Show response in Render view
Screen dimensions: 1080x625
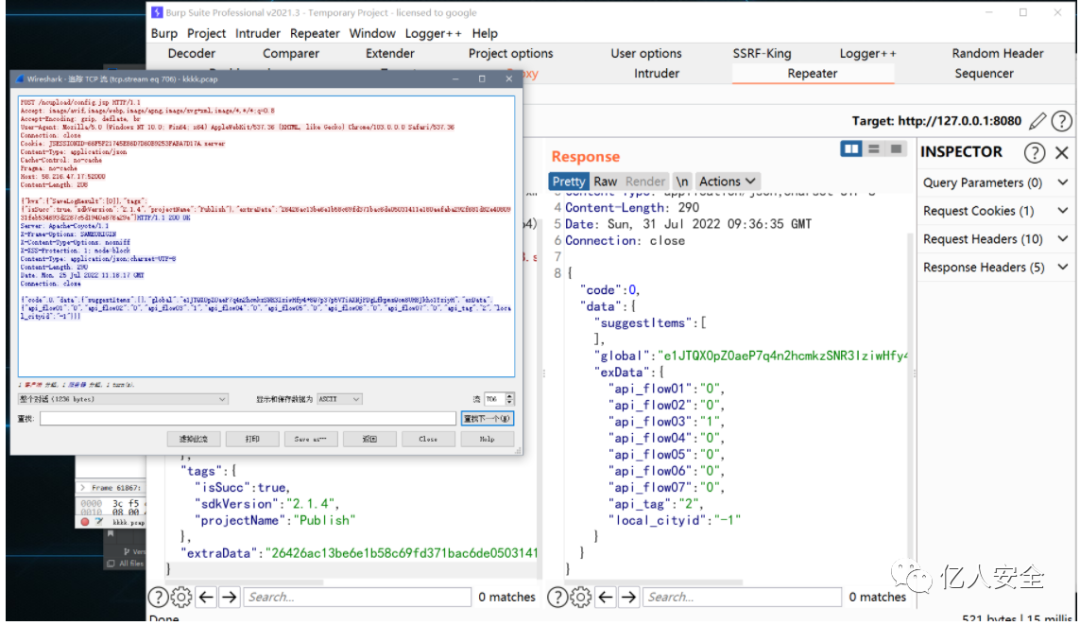click(x=645, y=181)
